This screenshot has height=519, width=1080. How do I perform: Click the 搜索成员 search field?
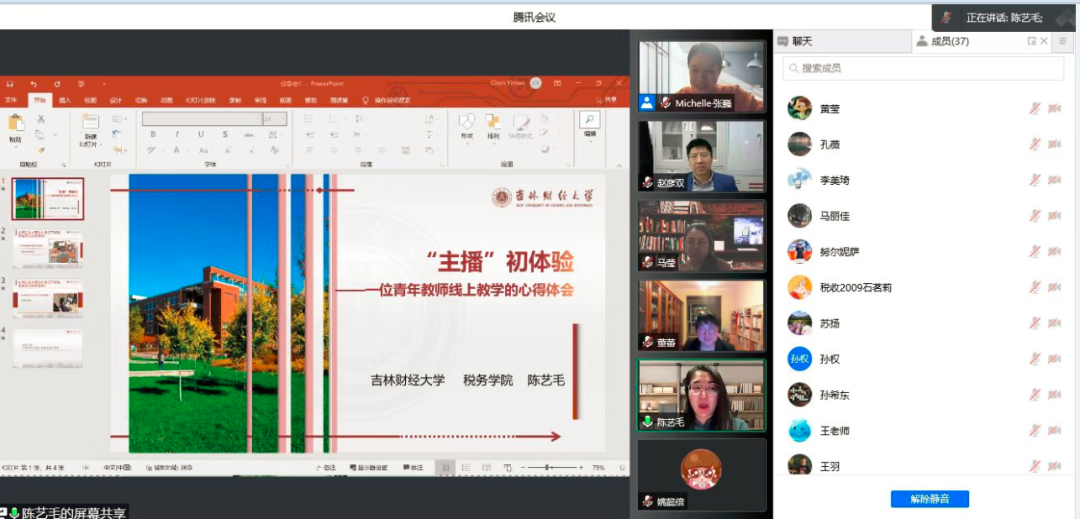coord(925,68)
